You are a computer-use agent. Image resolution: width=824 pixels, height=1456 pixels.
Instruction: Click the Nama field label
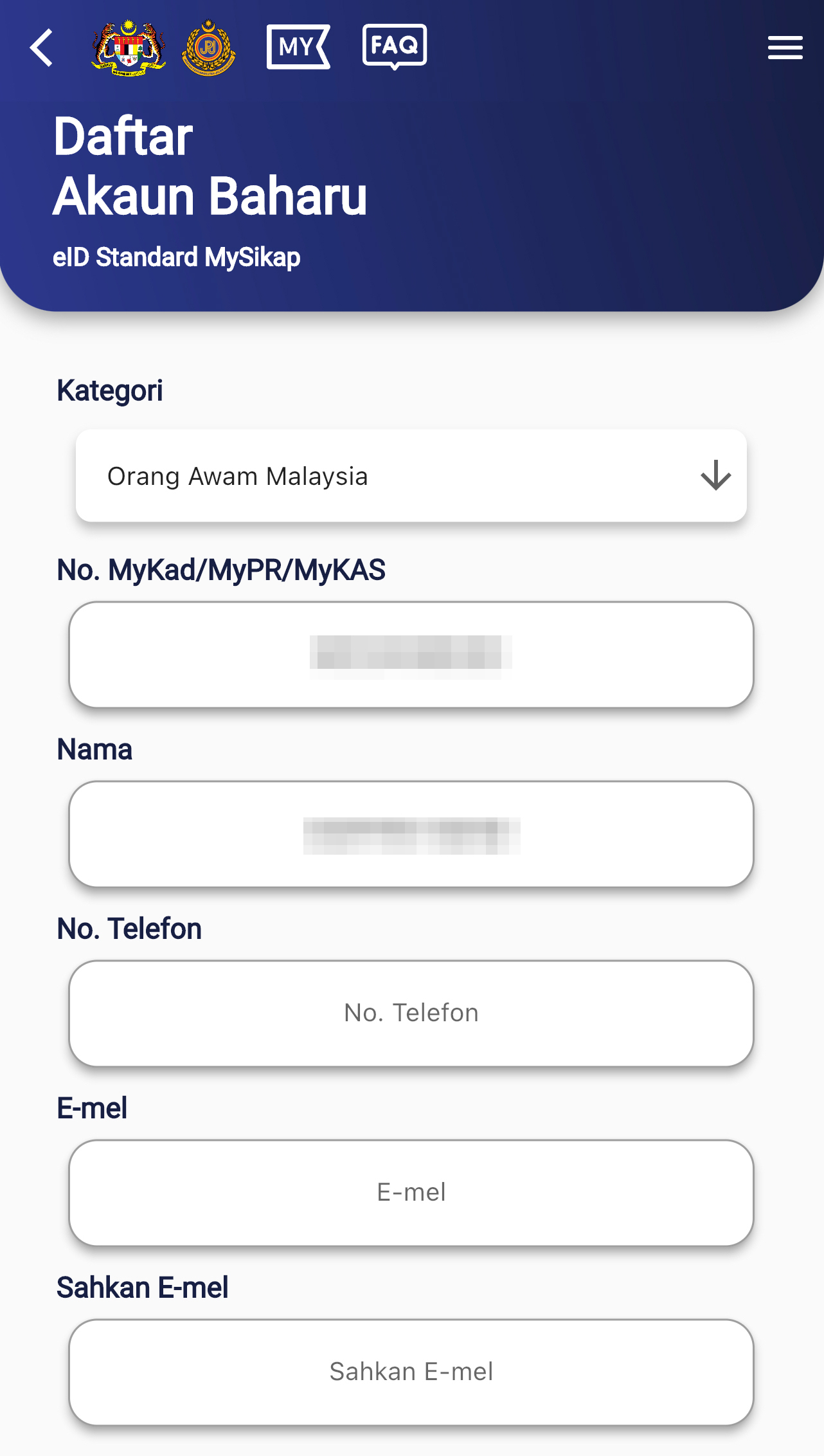pyautogui.click(x=94, y=750)
